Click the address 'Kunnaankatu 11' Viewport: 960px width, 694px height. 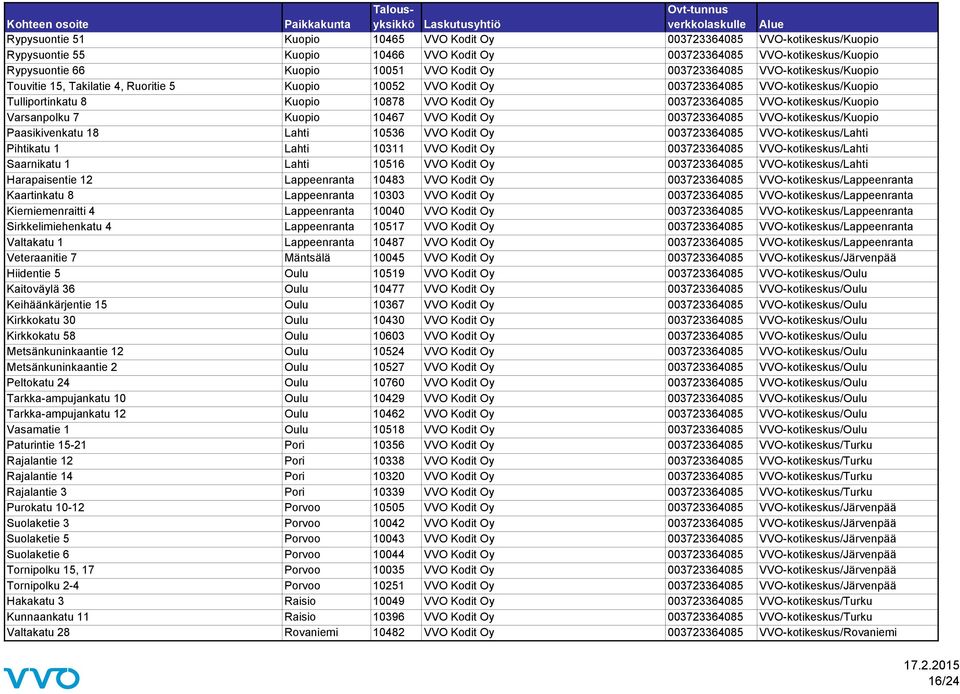(x=48, y=617)
